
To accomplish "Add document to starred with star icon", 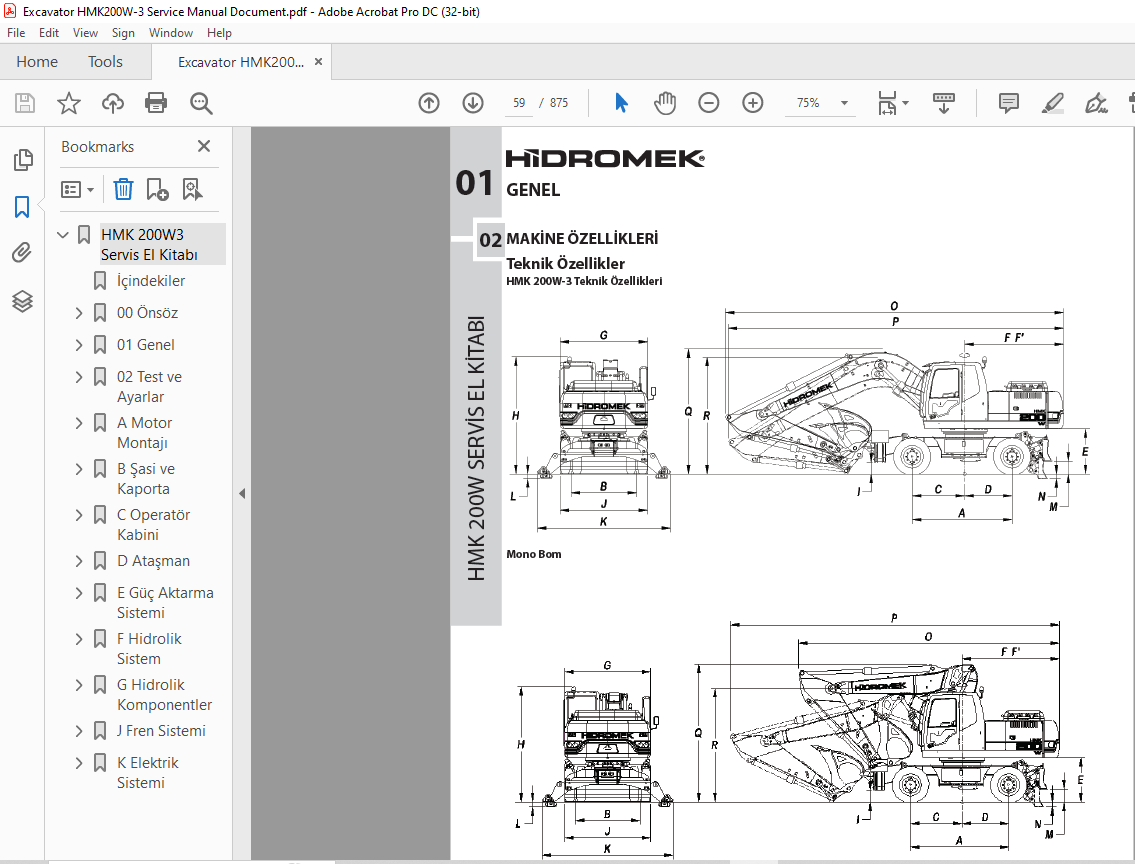I will [x=69, y=103].
